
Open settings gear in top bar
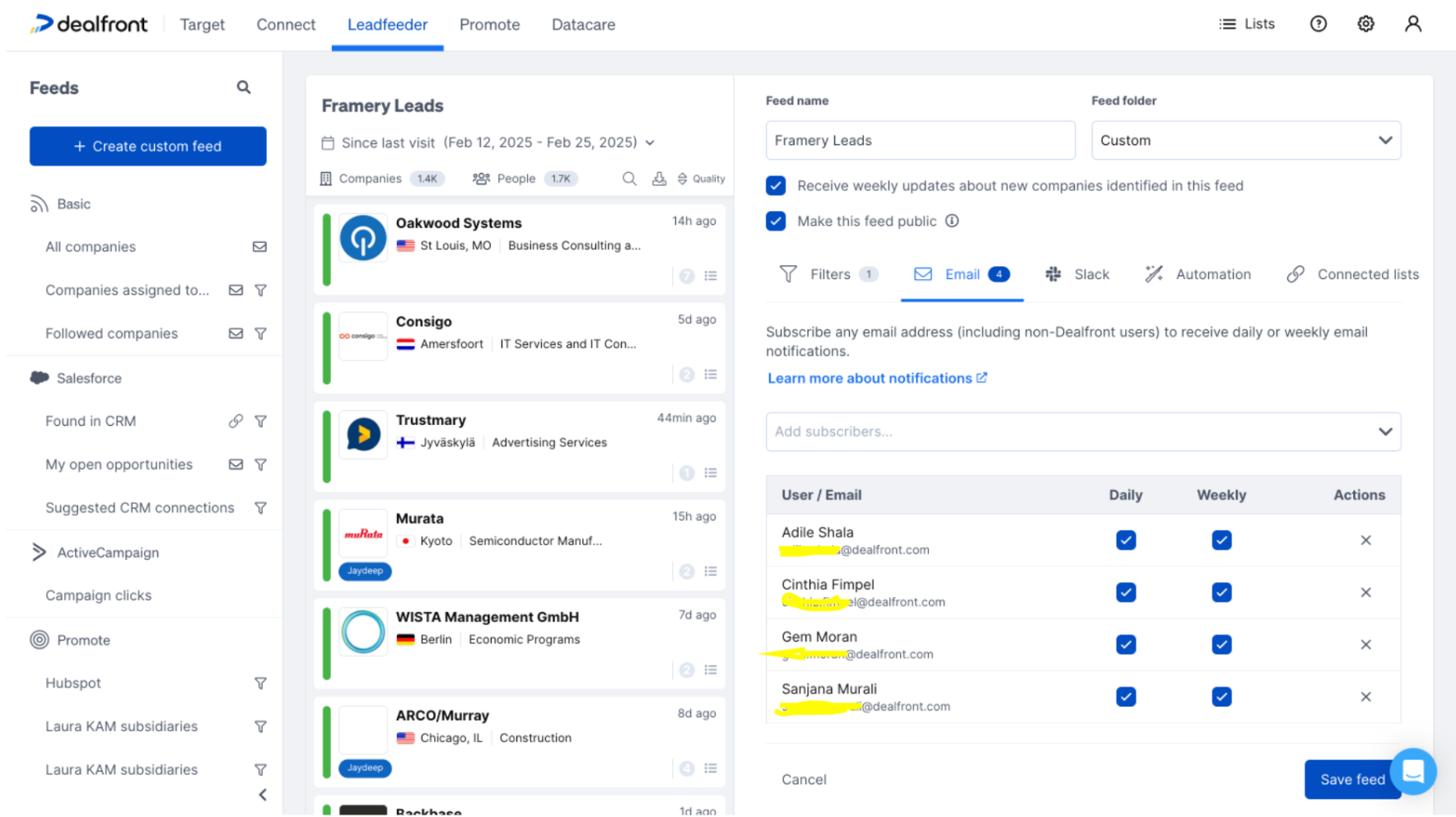coord(1365,24)
